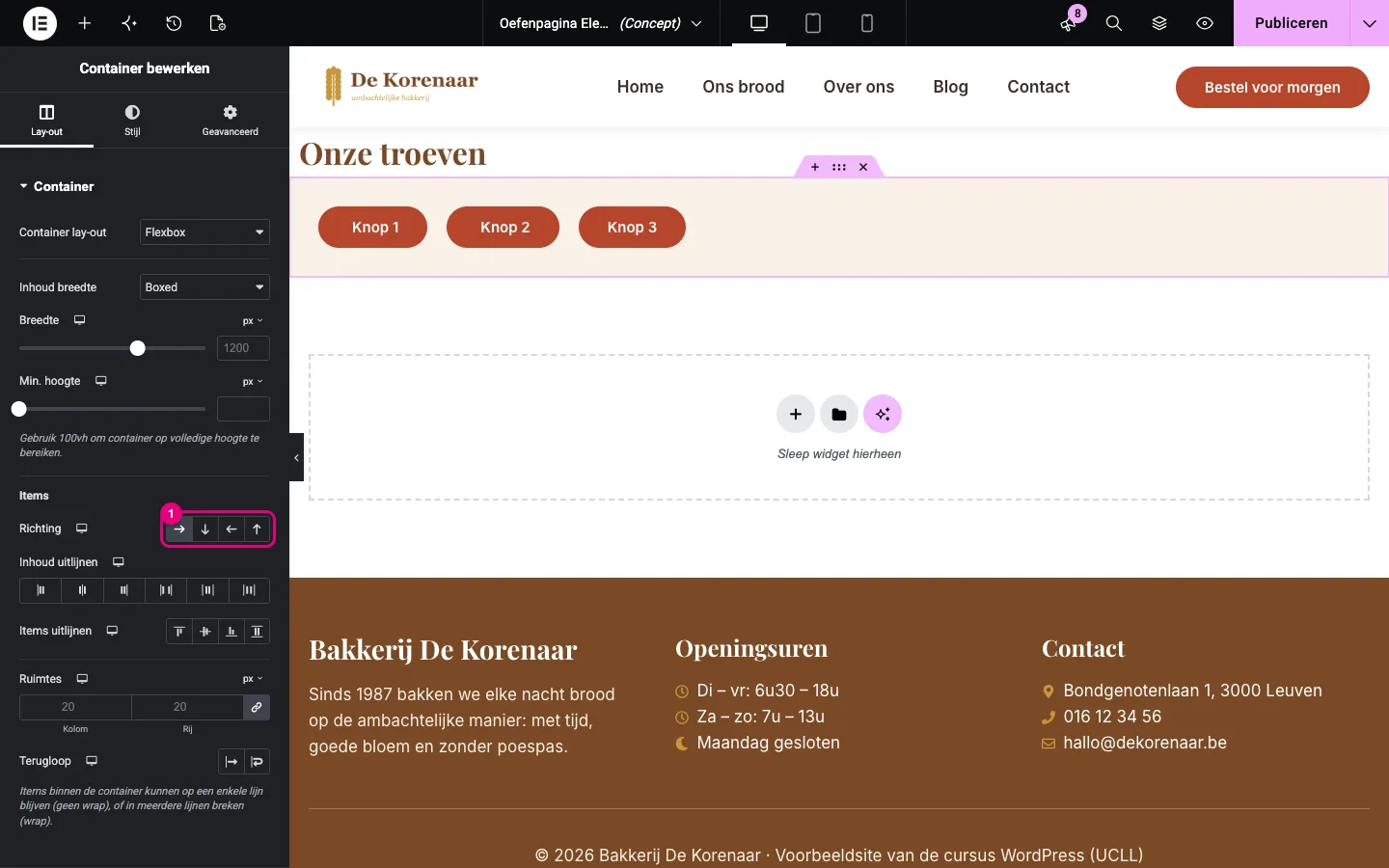Switch to tablet view mode

pyautogui.click(x=813, y=23)
